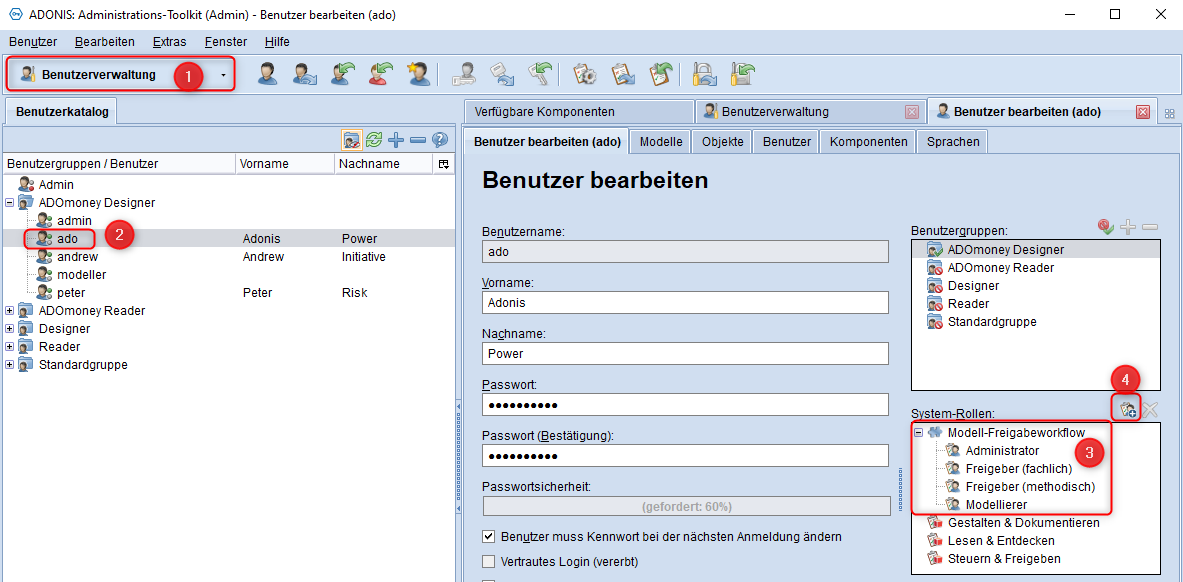Image resolution: width=1183 pixels, height=582 pixels.
Task: Select user modeller in the catalog tree
Action: [81, 275]
